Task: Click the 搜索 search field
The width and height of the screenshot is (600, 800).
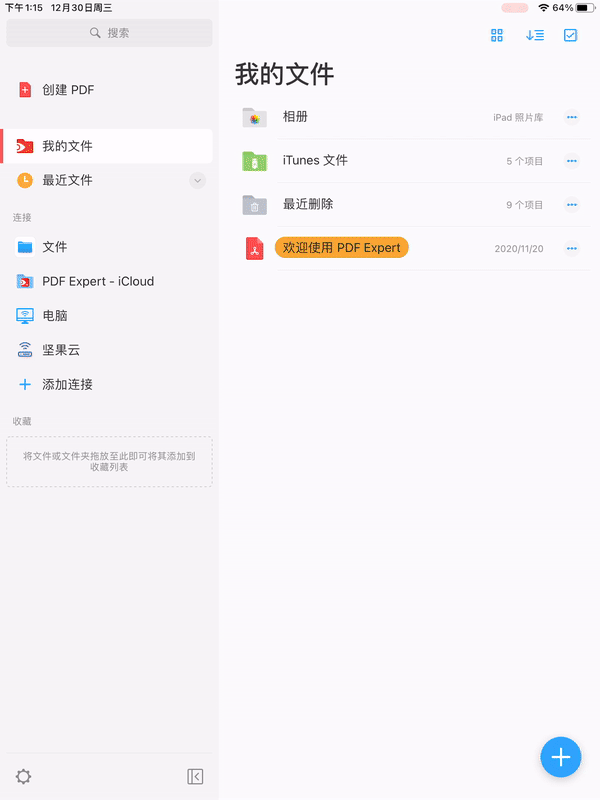Action: pos(109,33)
